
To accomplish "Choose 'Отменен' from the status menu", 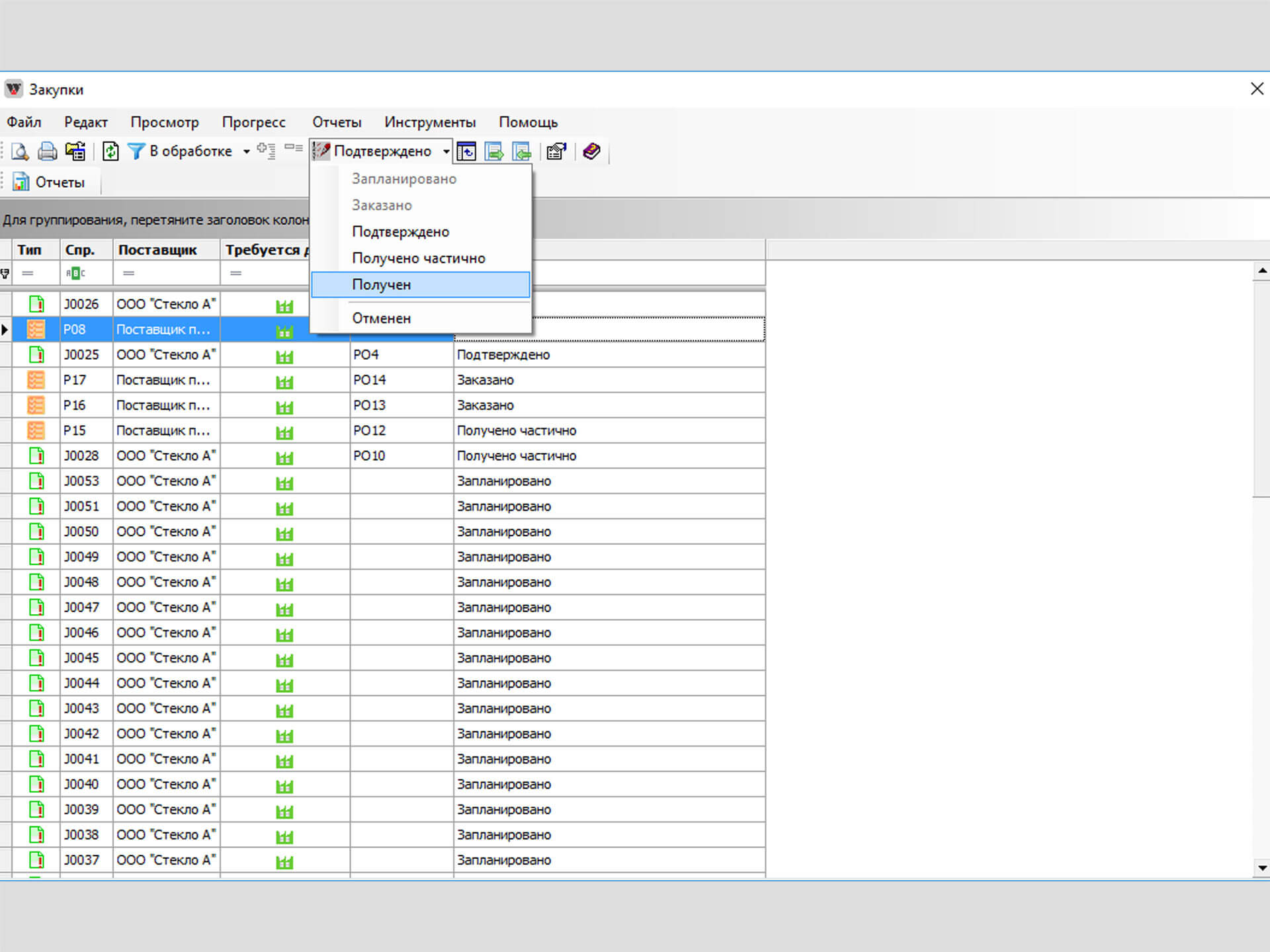I will point(381,319).
